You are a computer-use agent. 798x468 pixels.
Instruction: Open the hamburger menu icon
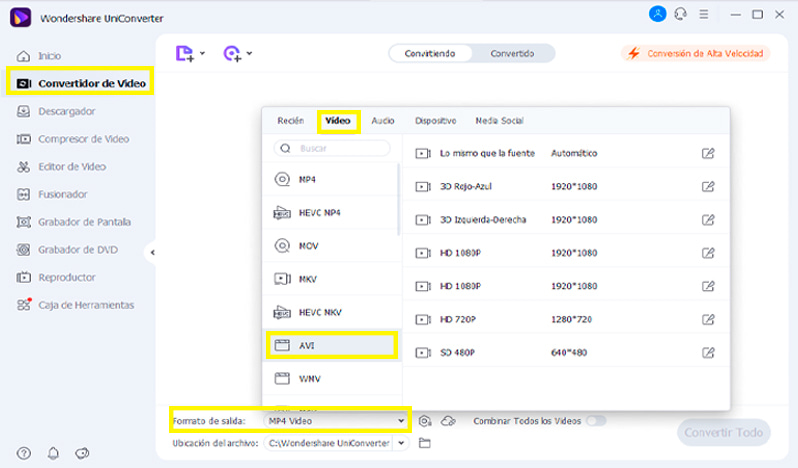click(x=704, y=14)
